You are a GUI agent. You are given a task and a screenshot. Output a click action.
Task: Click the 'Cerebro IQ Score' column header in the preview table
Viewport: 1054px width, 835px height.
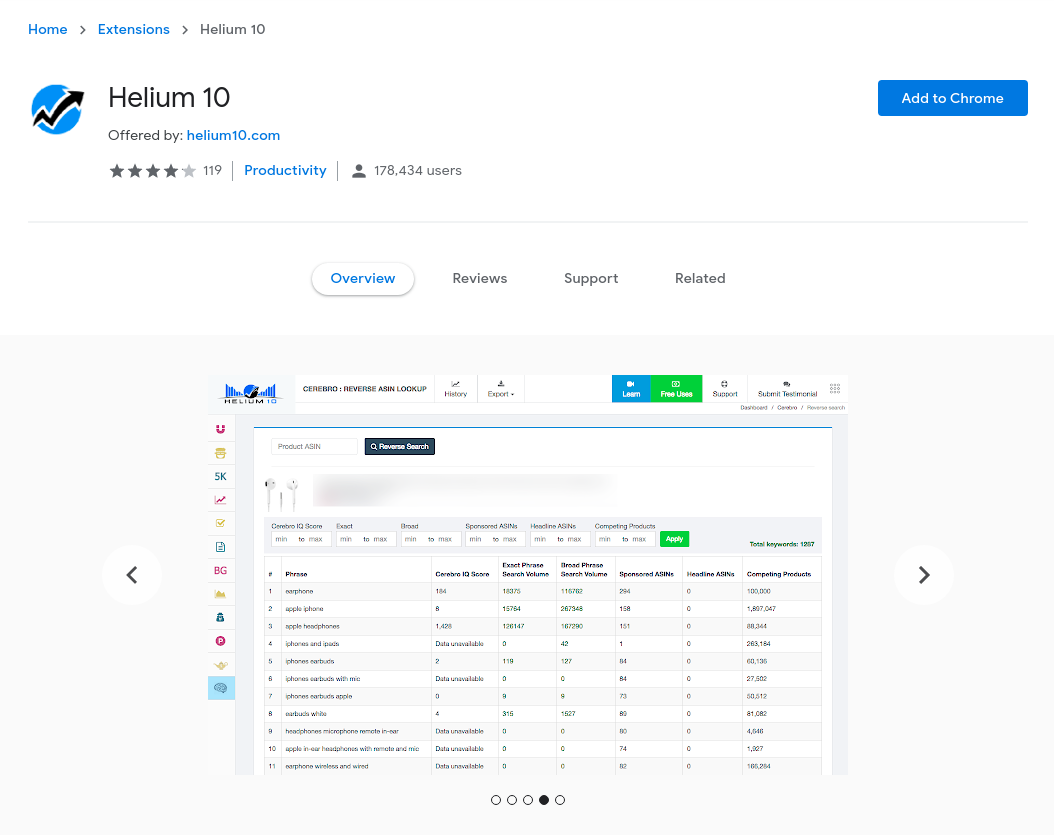tap(462, 574)
